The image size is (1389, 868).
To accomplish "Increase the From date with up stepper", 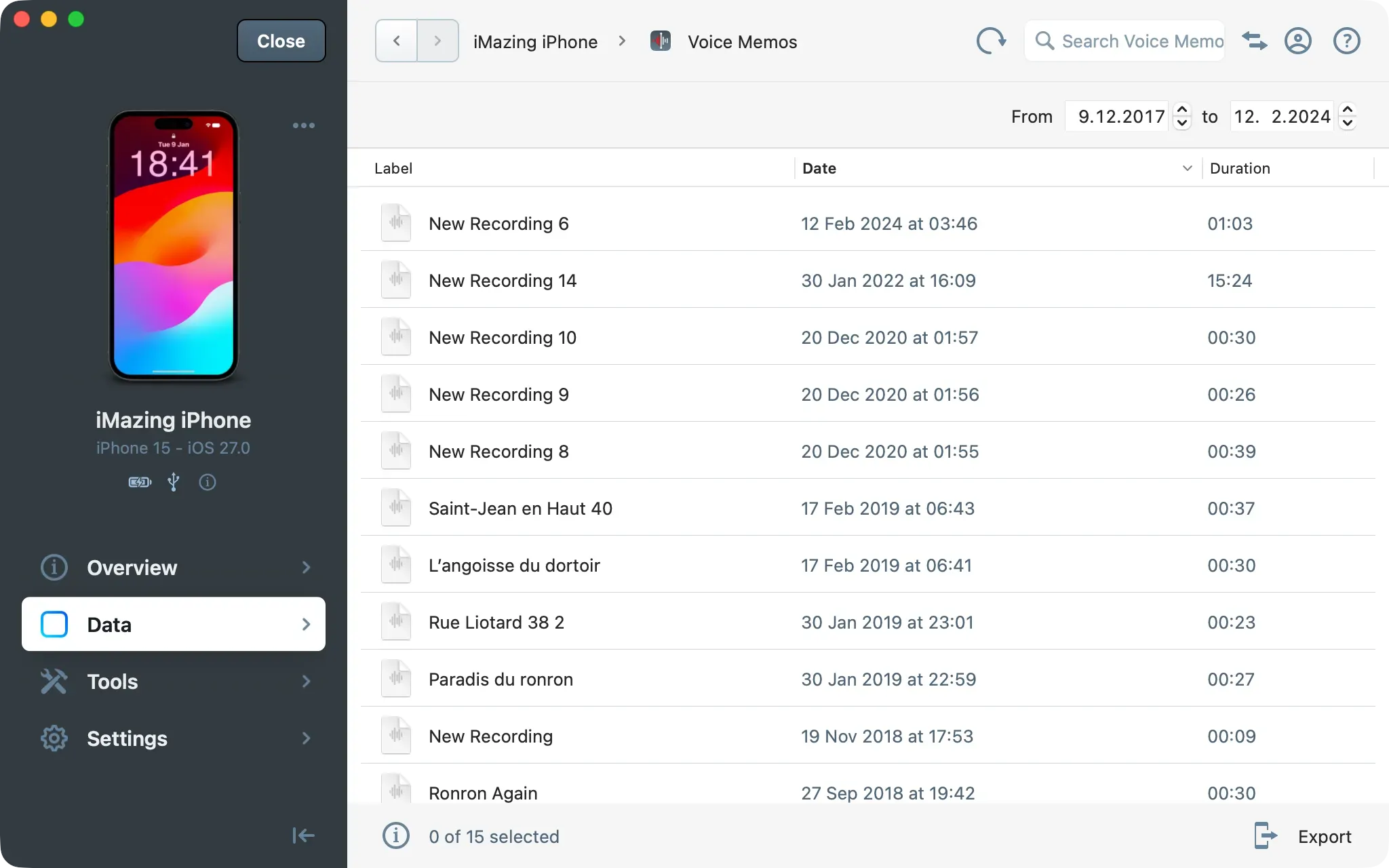I will [1182, 109].
